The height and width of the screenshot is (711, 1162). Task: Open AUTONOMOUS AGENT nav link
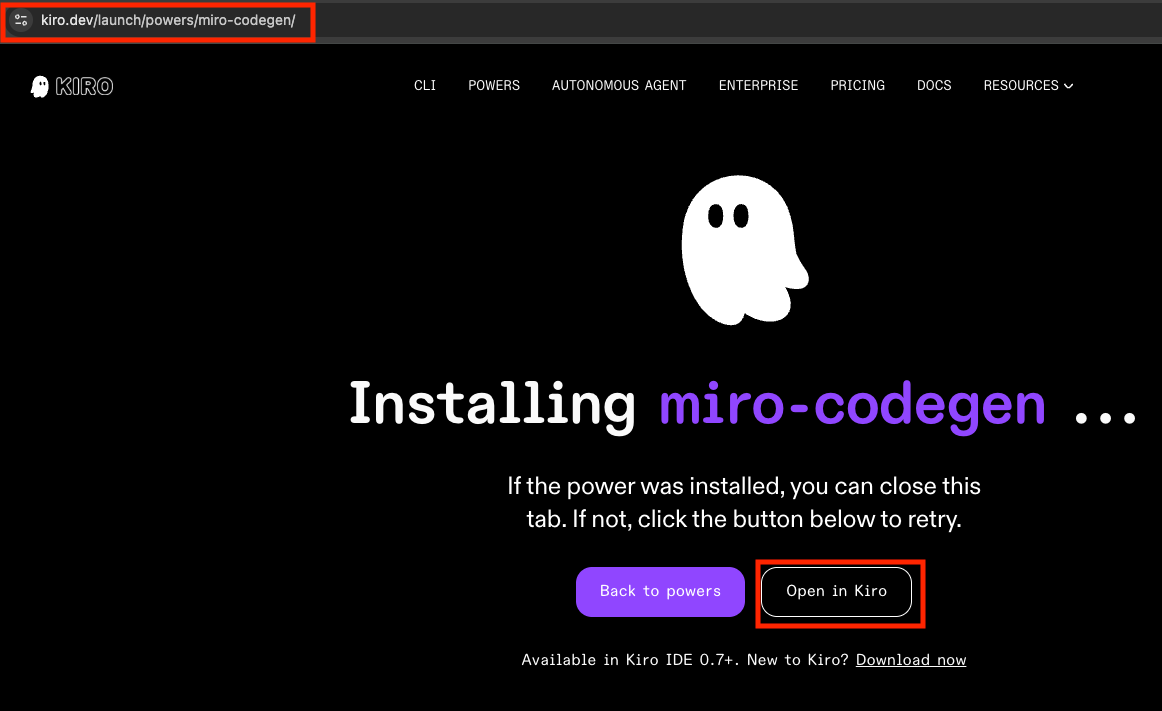tap(619, 85)
